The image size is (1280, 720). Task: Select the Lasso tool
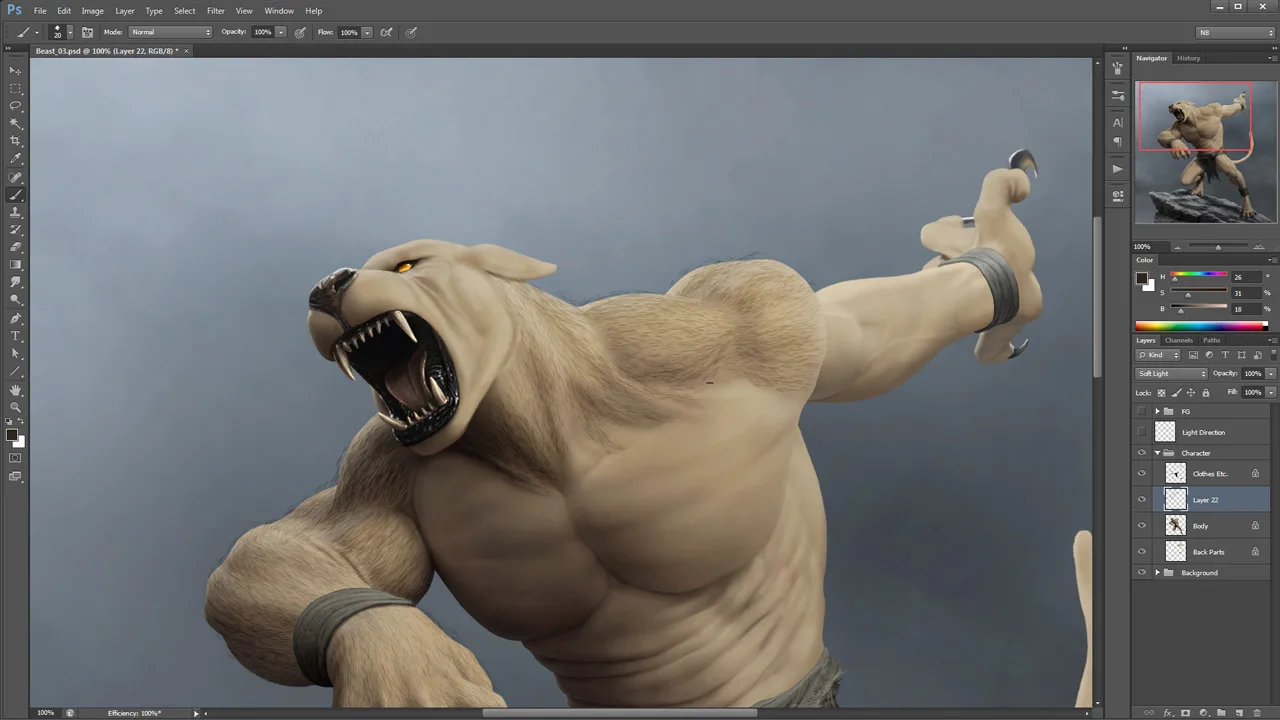tap(15, 106)
